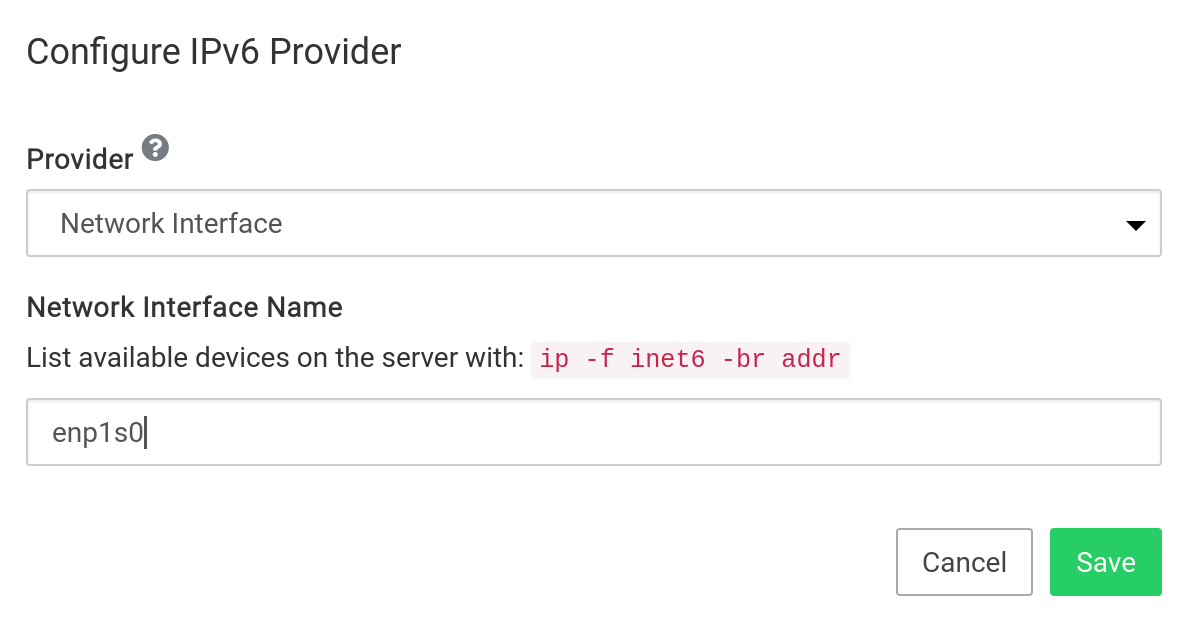Click the "ip" command at snippet start

pos(552,359)
